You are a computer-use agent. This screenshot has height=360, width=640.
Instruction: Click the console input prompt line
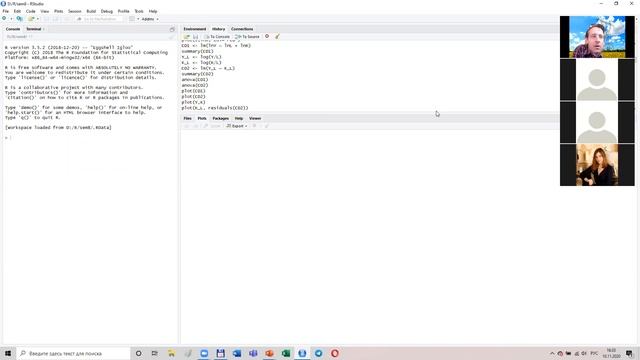(90, 138)
